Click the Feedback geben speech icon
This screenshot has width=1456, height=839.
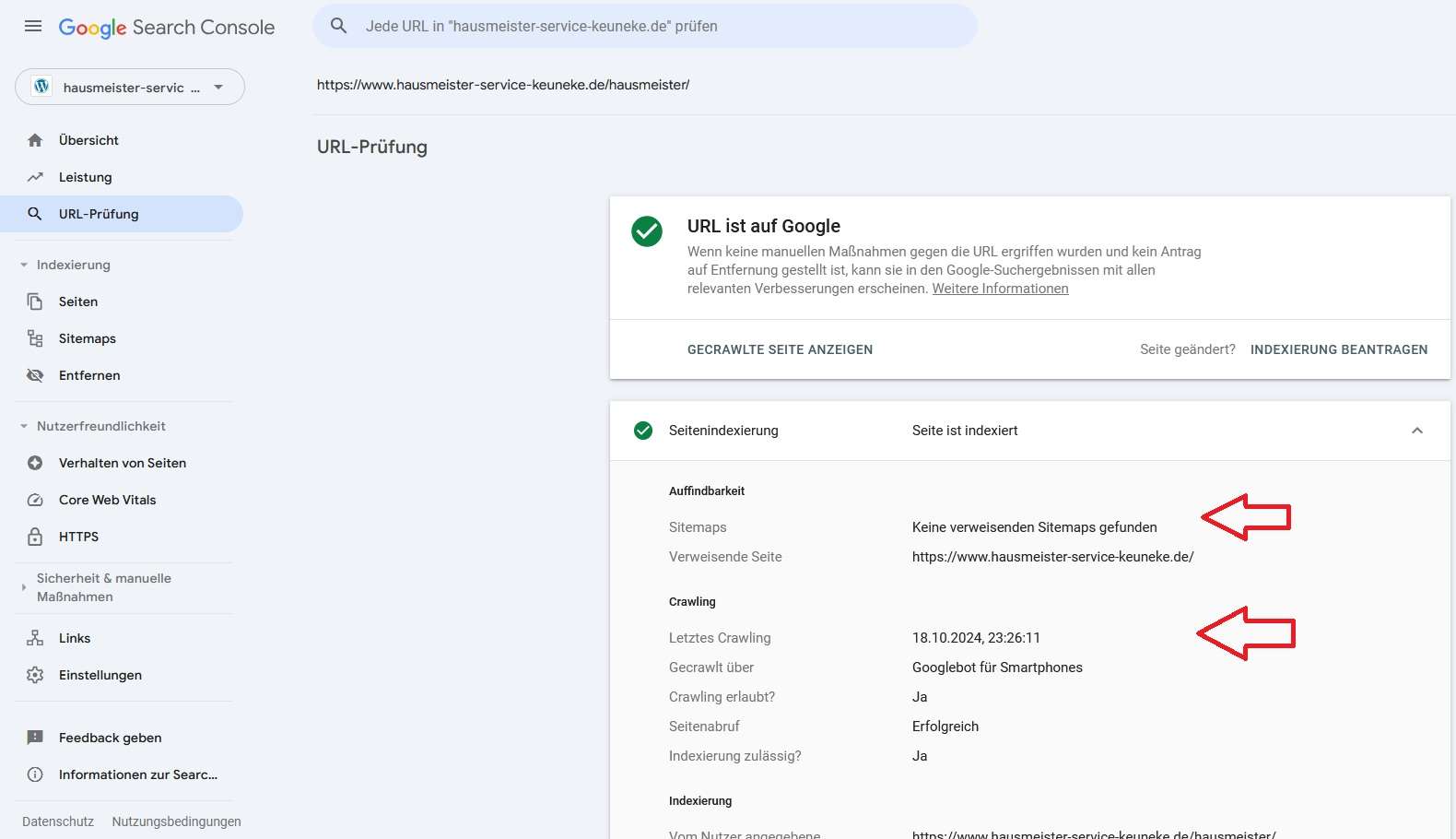coord(35,738)
